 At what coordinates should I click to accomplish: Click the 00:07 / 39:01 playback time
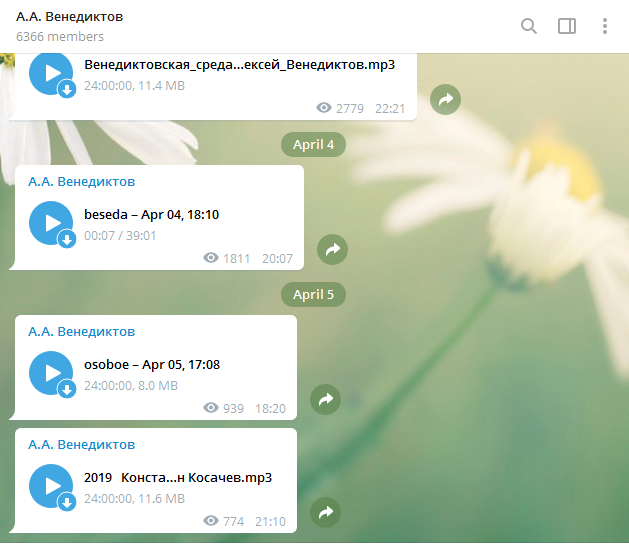pyautogui.click(x=120, y=235)
